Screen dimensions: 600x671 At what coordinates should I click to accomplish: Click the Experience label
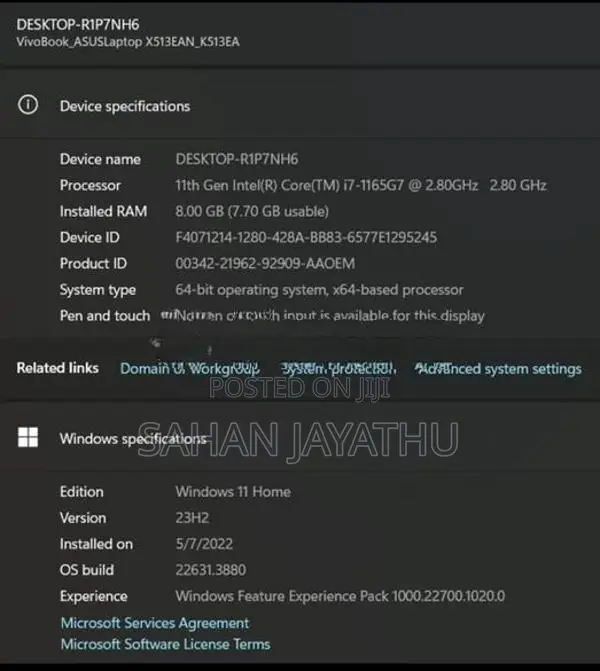coord(94,597)
